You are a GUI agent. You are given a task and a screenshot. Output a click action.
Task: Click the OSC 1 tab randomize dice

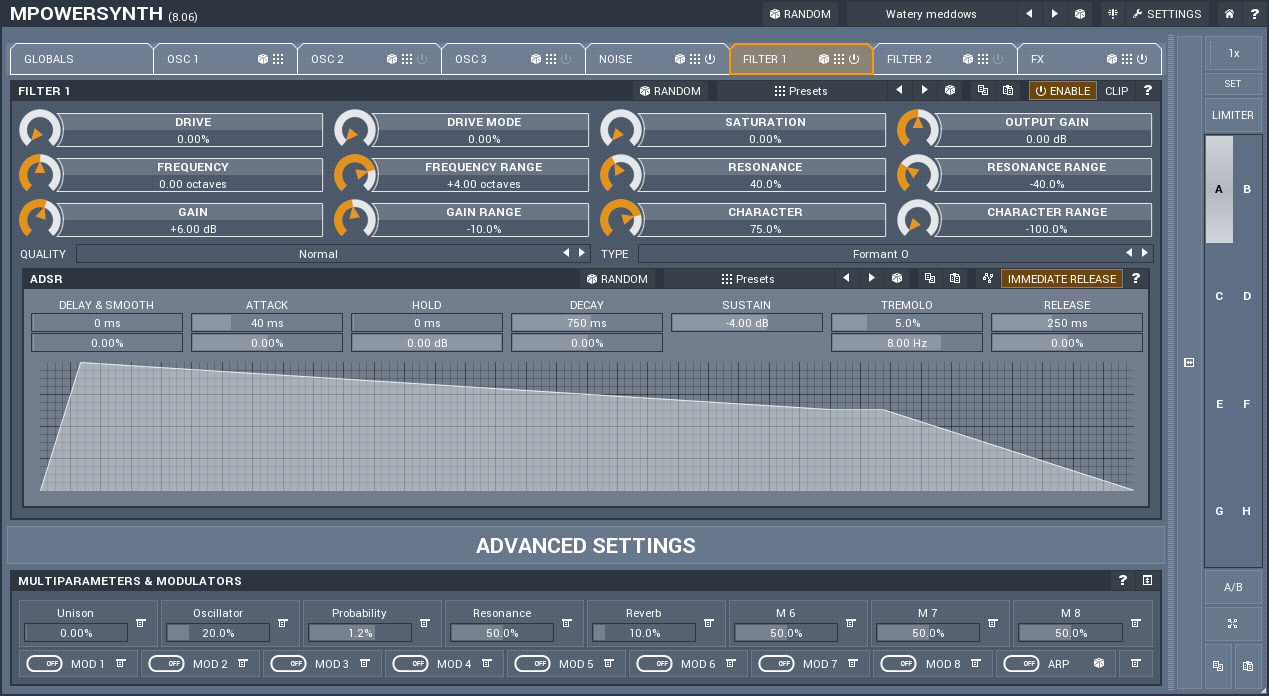coord(263,59)
